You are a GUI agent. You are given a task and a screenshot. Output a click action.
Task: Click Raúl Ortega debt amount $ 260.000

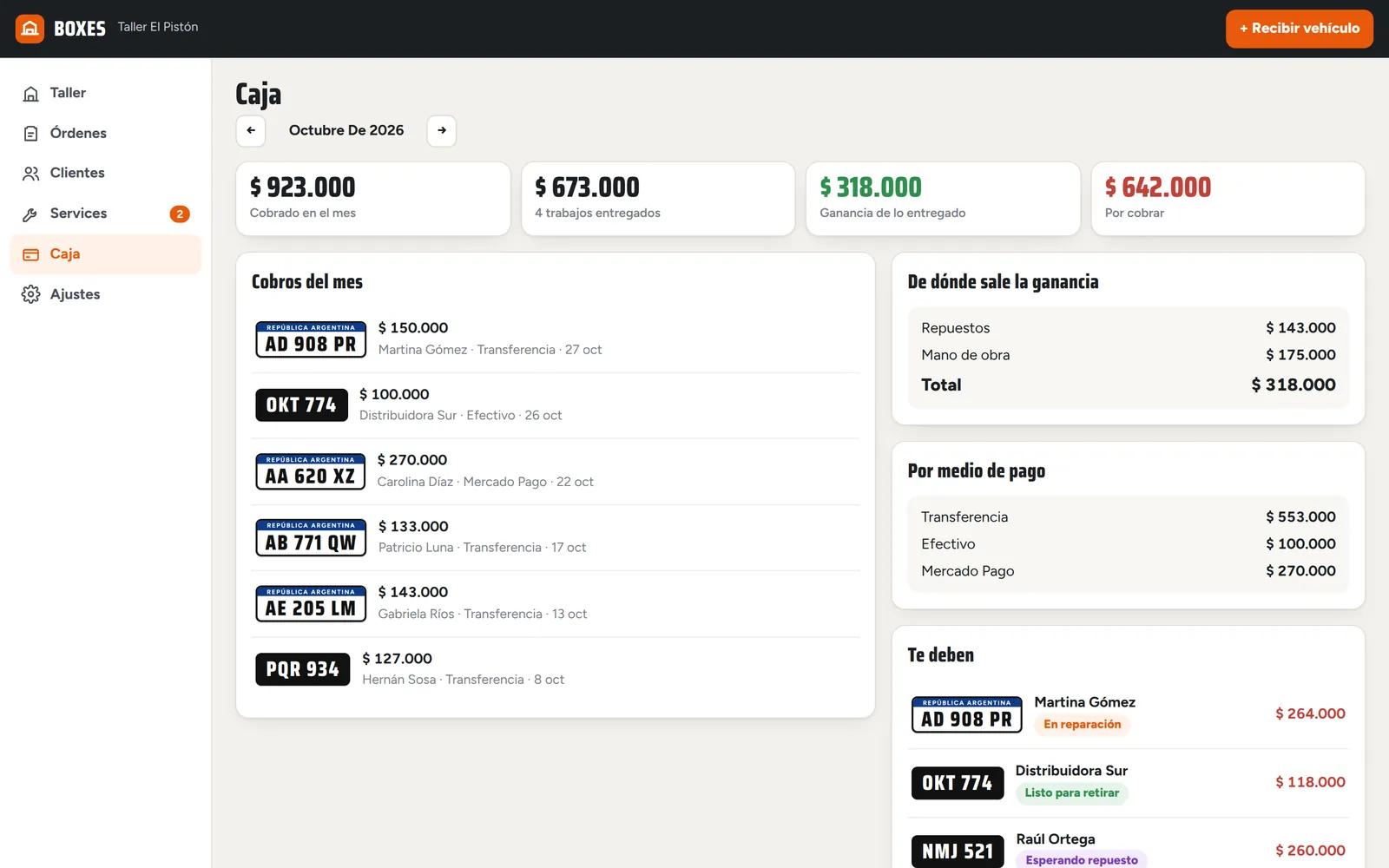(1310, 851)
